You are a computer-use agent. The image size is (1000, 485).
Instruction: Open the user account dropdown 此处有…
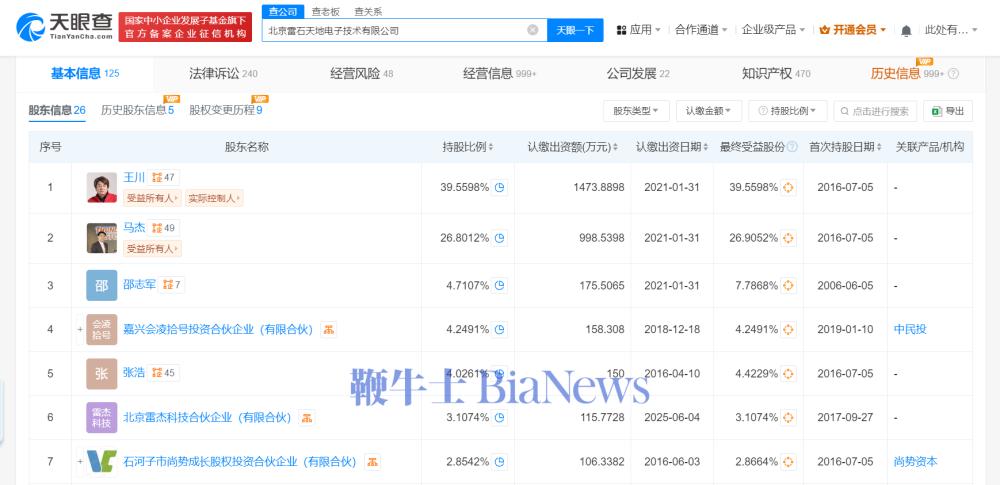pos(951,30)
